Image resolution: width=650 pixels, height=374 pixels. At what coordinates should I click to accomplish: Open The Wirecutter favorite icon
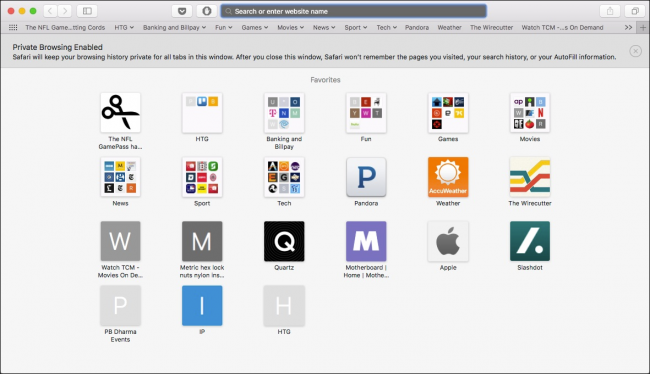coord(530,177)
